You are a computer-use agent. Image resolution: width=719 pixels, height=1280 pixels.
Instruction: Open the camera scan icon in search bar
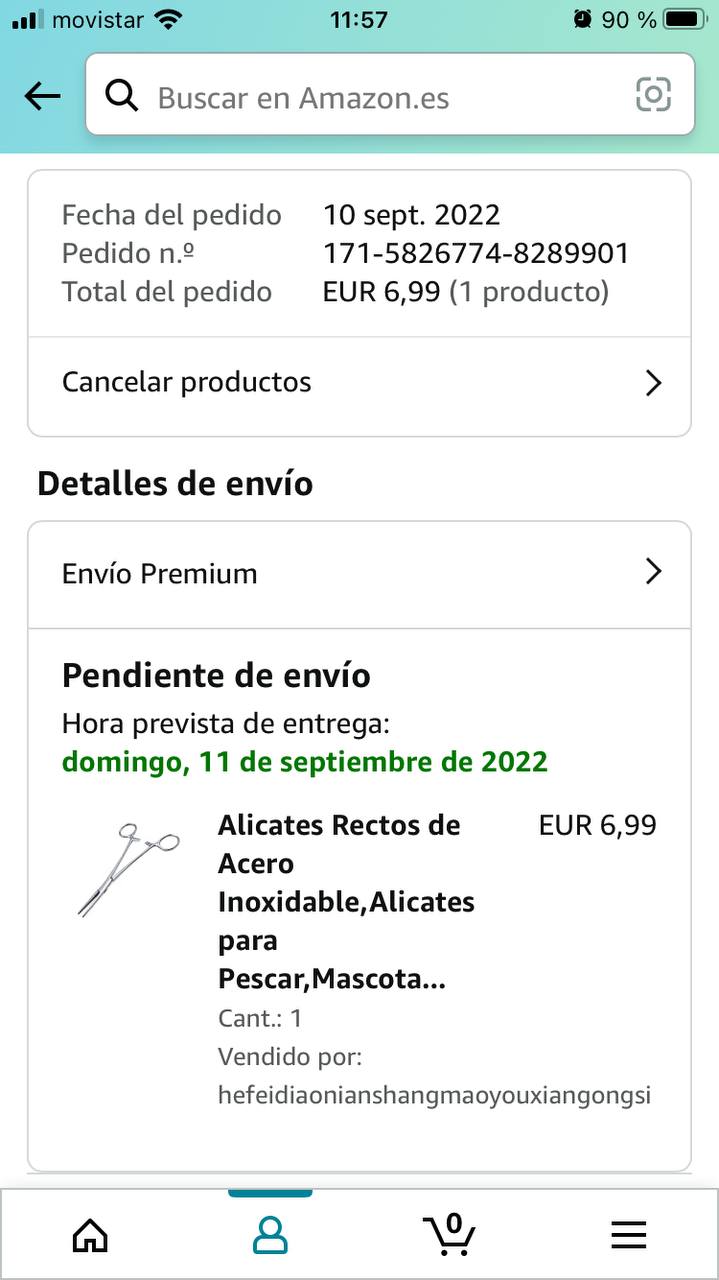click(653, 95)
